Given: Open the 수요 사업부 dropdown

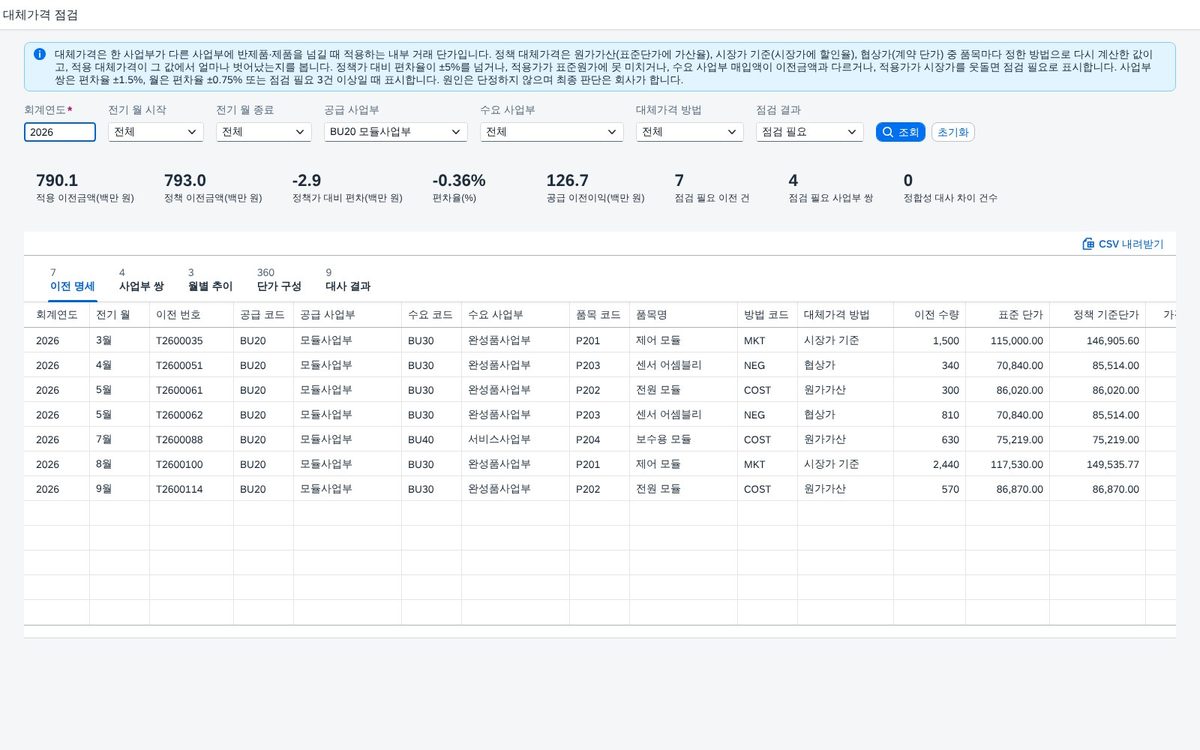Looking at the screenshot, I should click(552, 132).
